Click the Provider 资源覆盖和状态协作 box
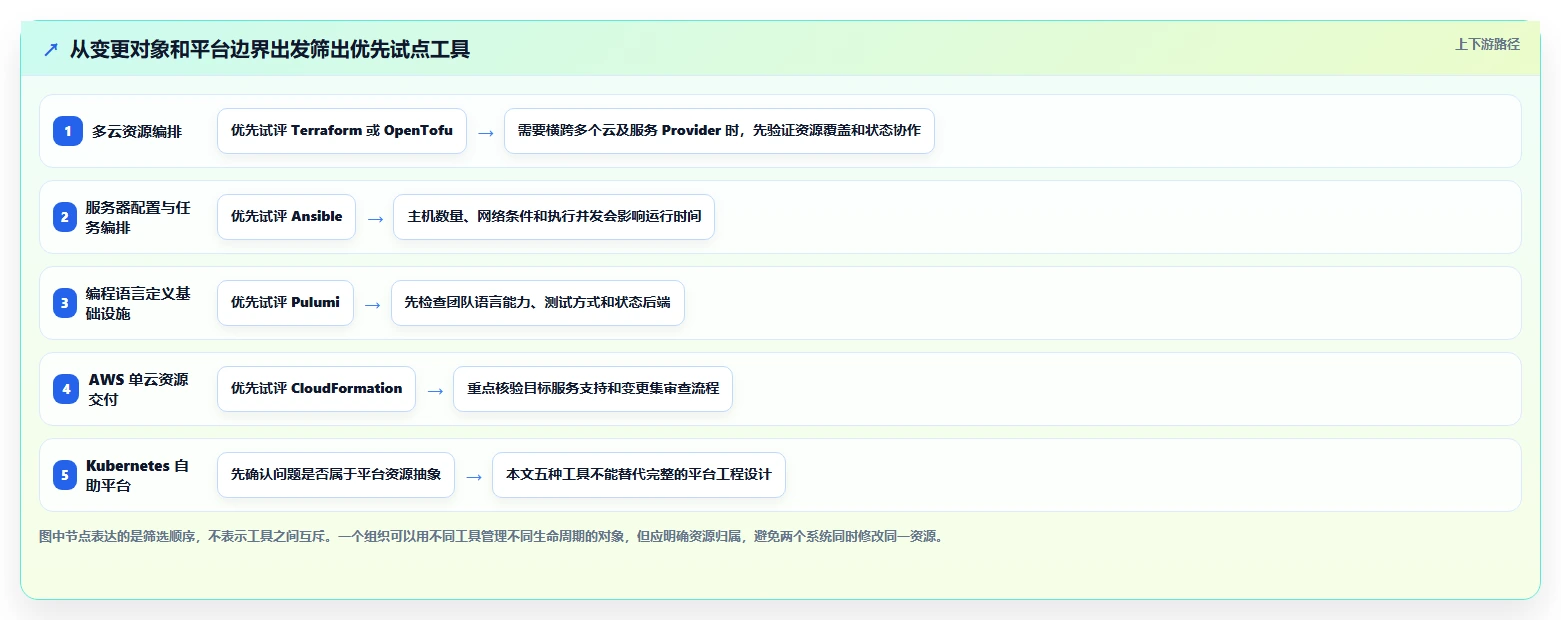Viewport: 1561px width, 620px height. pos(719,131)
